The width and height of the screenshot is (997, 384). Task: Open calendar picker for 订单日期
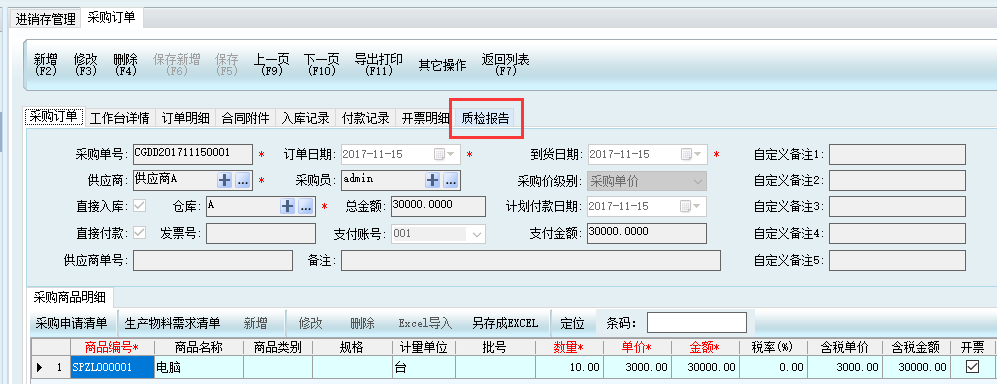point(439,154)
